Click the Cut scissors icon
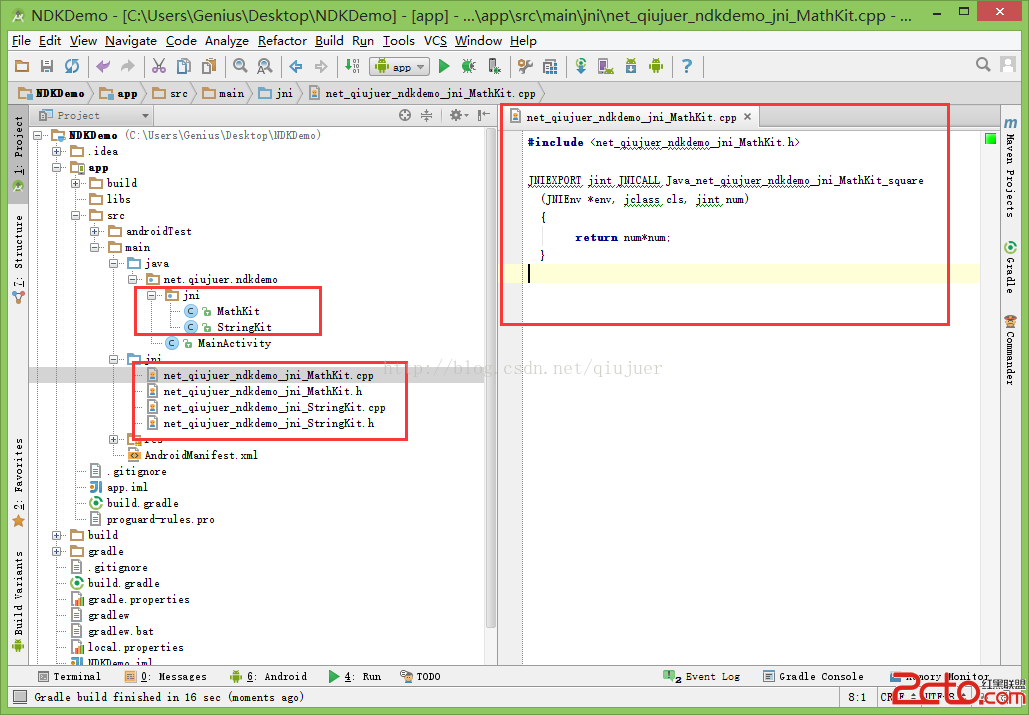1029x715 pixels. point(158,67)
